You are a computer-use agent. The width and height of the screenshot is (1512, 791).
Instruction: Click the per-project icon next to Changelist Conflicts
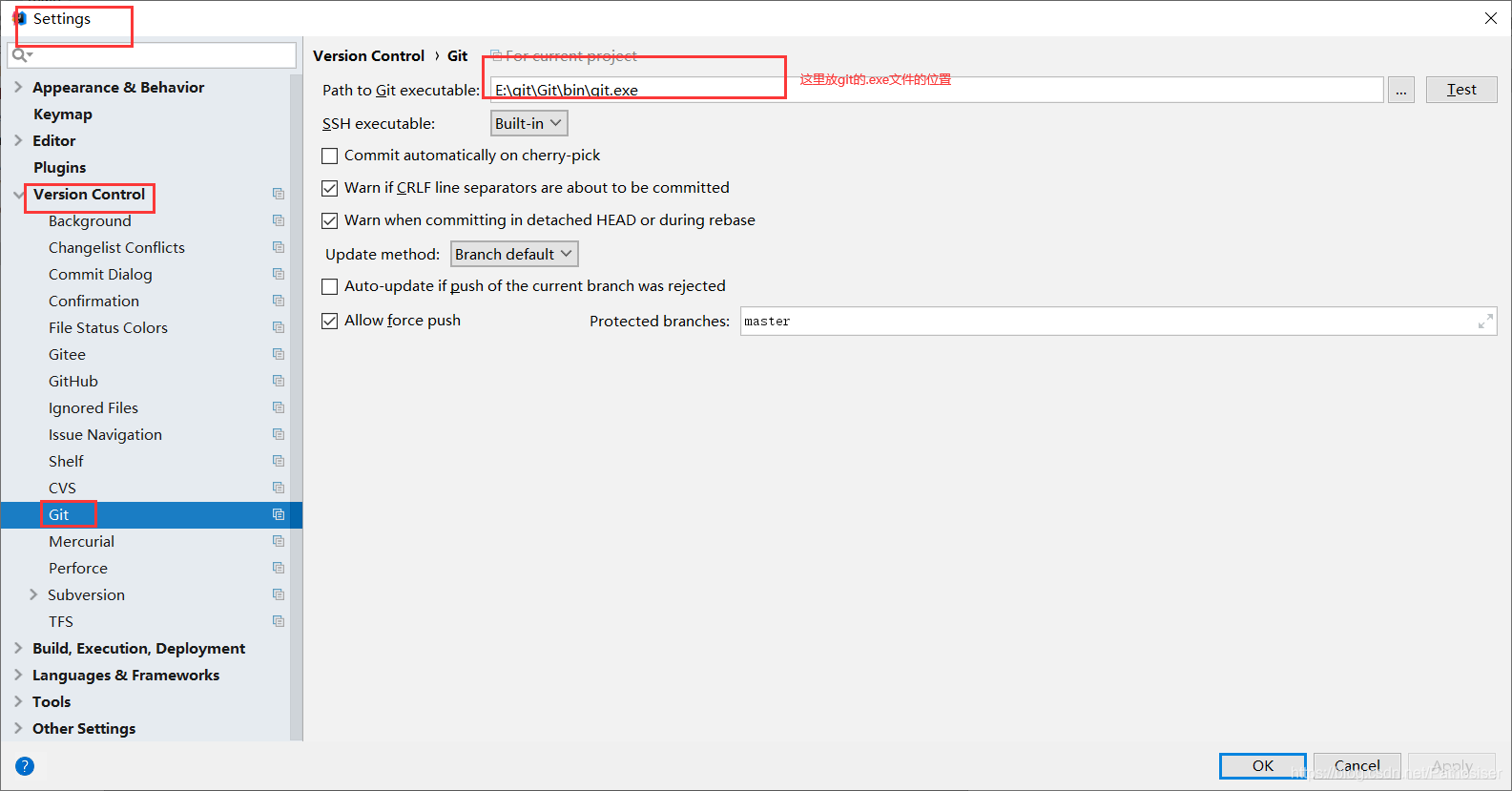(x=279, y=247)
